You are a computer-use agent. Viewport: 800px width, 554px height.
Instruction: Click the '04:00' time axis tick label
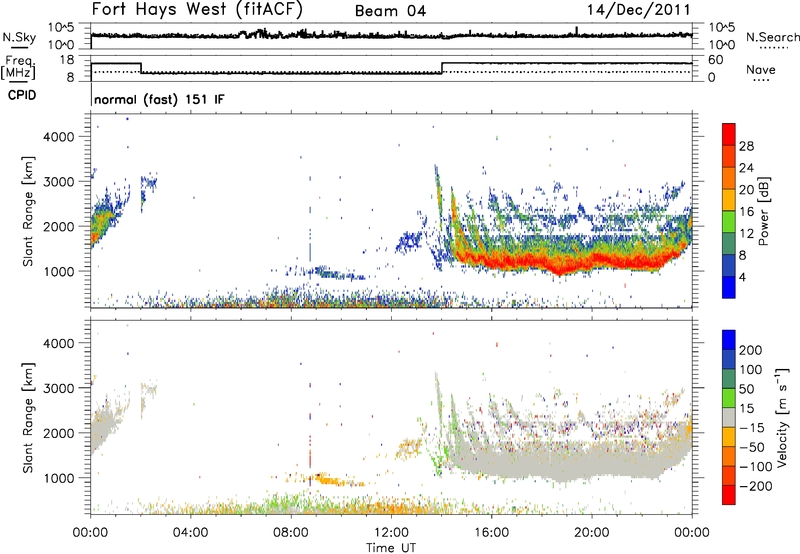coord(190,533)
